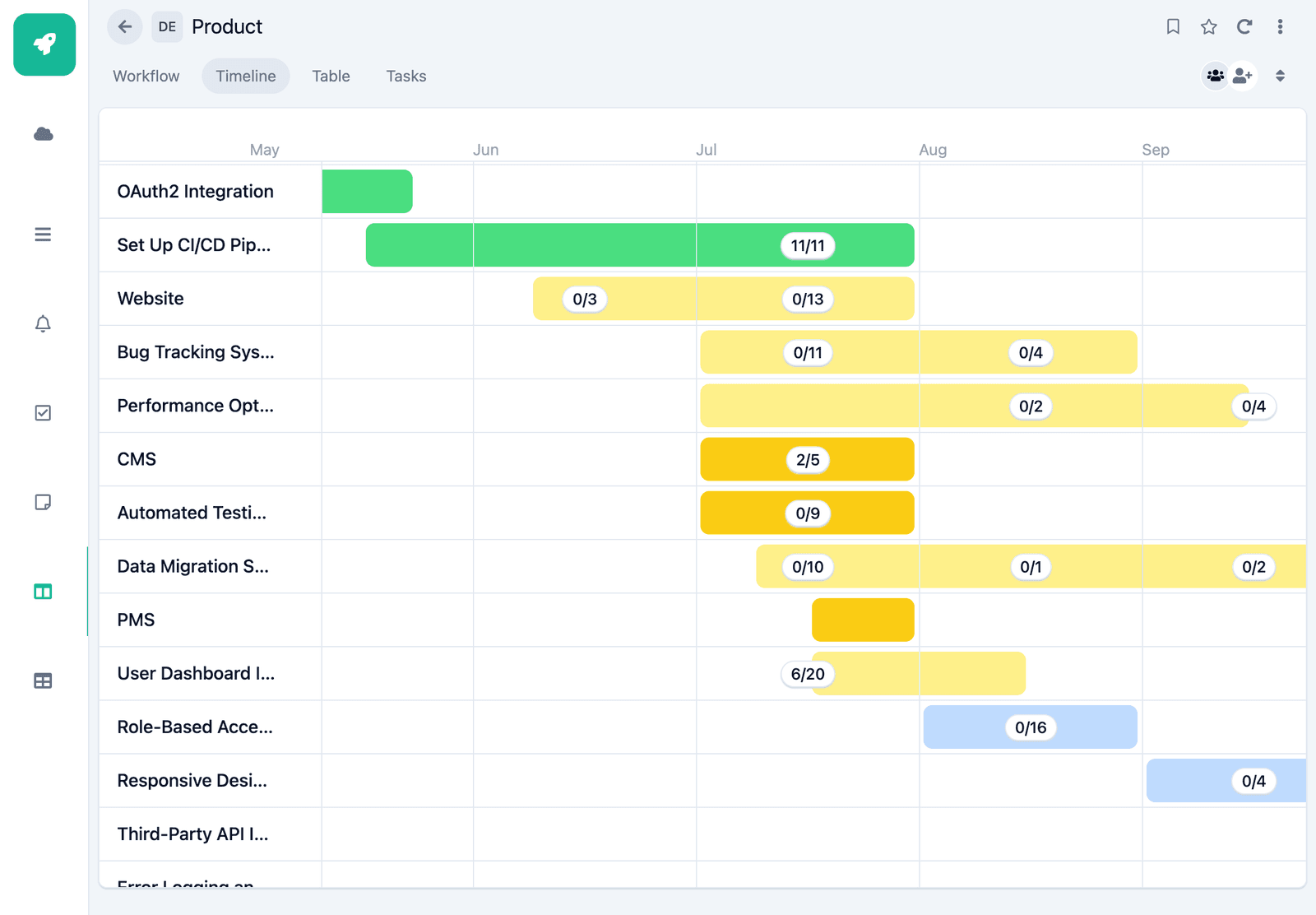Image resolution: width=1316 pixels, height=915 pixels.
Task: Open the Performance Opt... row label
Action: click(x=196, y=406)
